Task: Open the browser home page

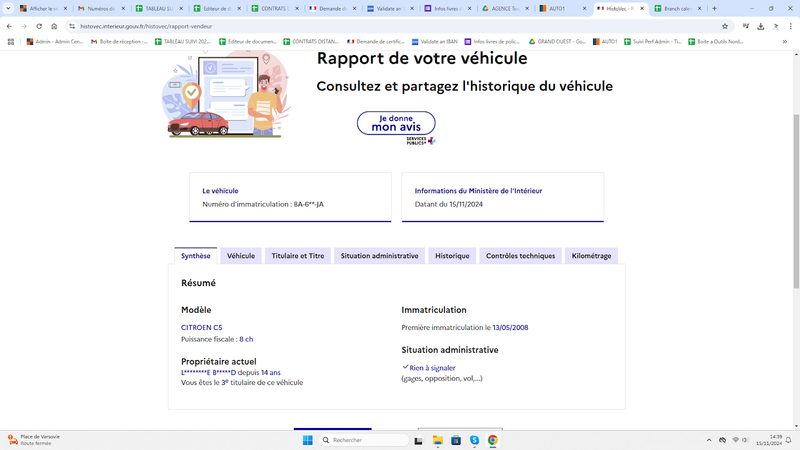Action: (54, 26)
